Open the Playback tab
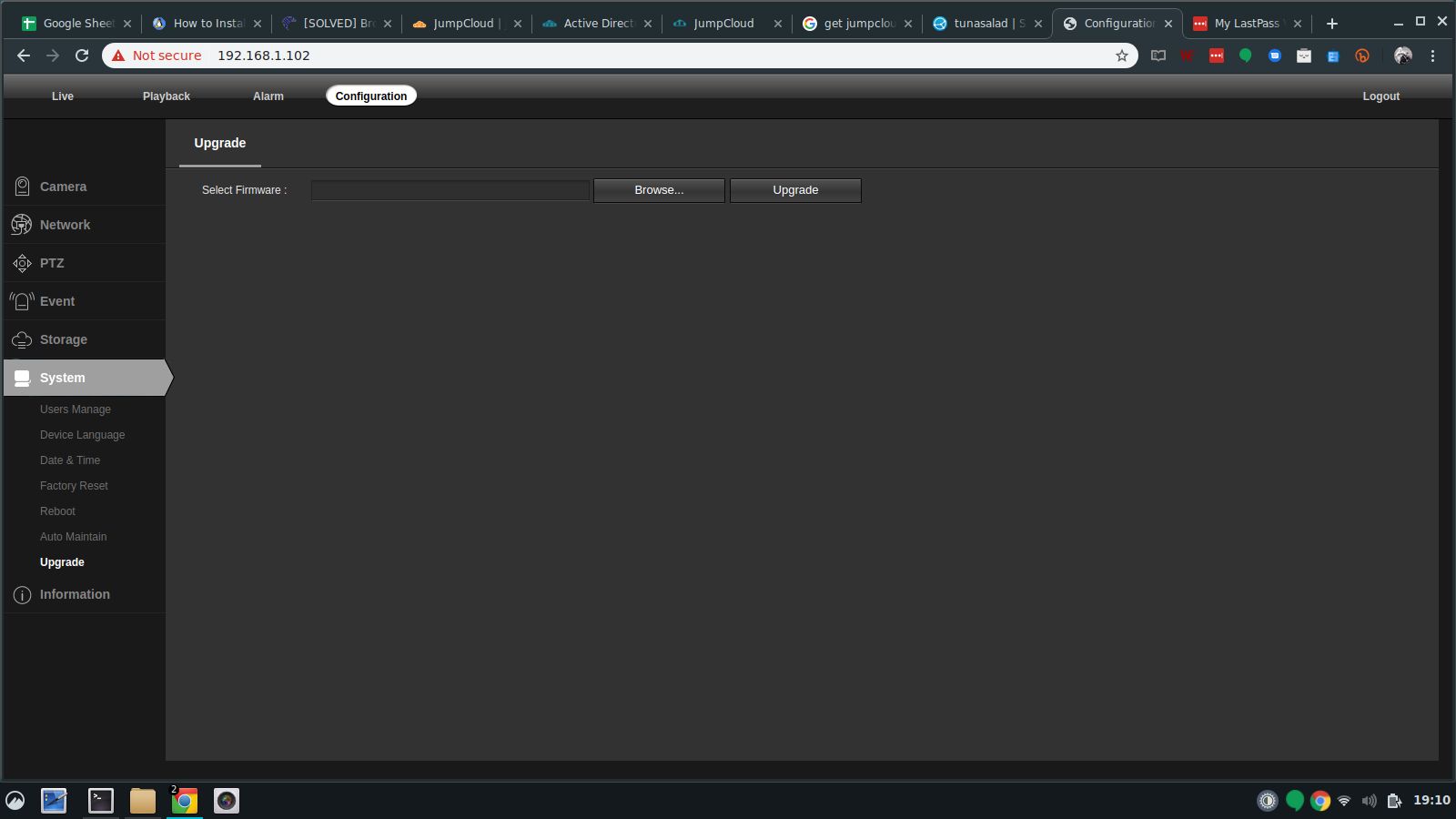The height and width of the screenshot is (819, 1456). (x=167, y=96)
